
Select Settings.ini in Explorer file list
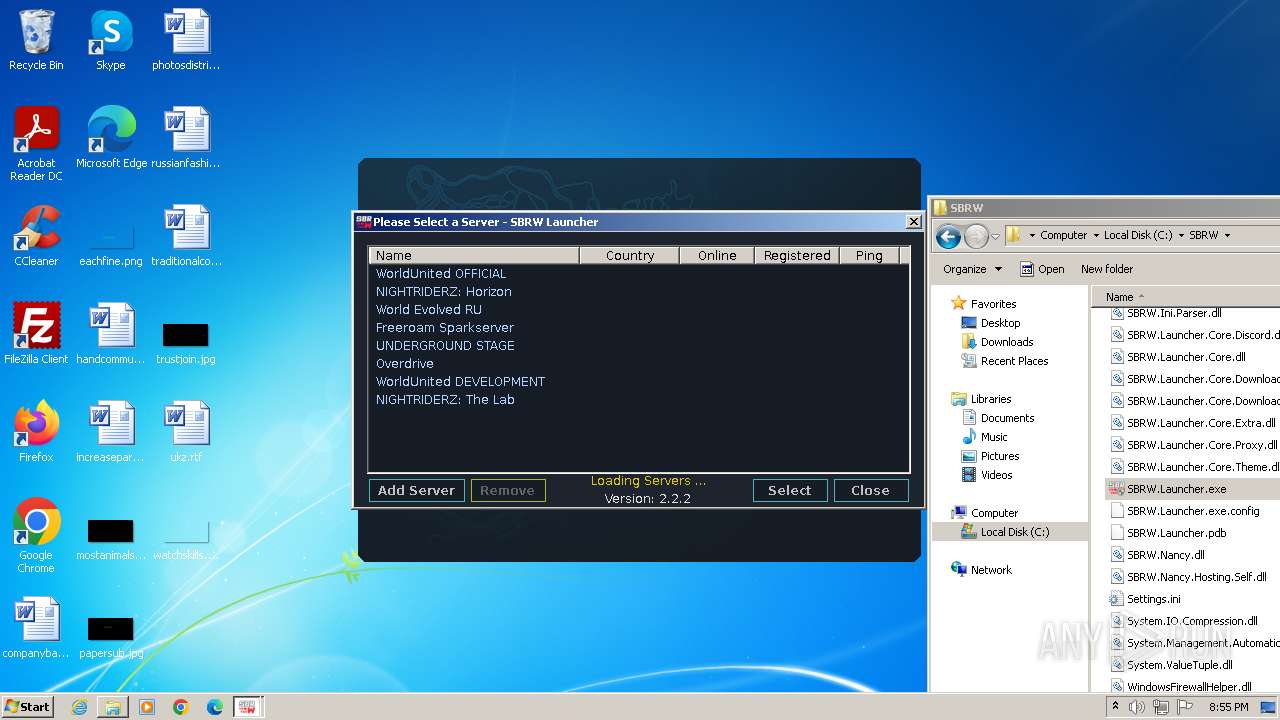point(1145,599)
